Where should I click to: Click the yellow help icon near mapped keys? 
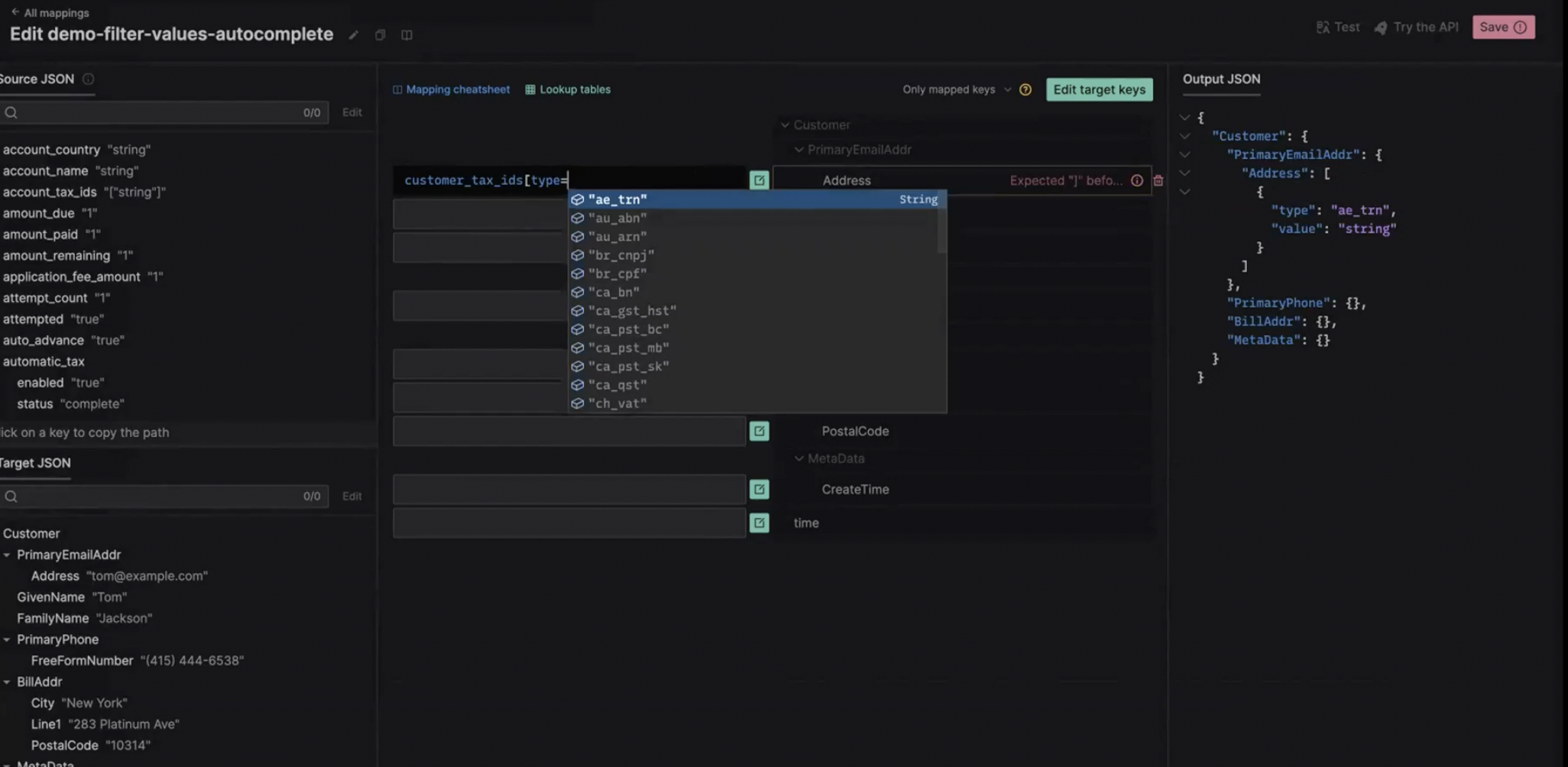pos(1025,89)
